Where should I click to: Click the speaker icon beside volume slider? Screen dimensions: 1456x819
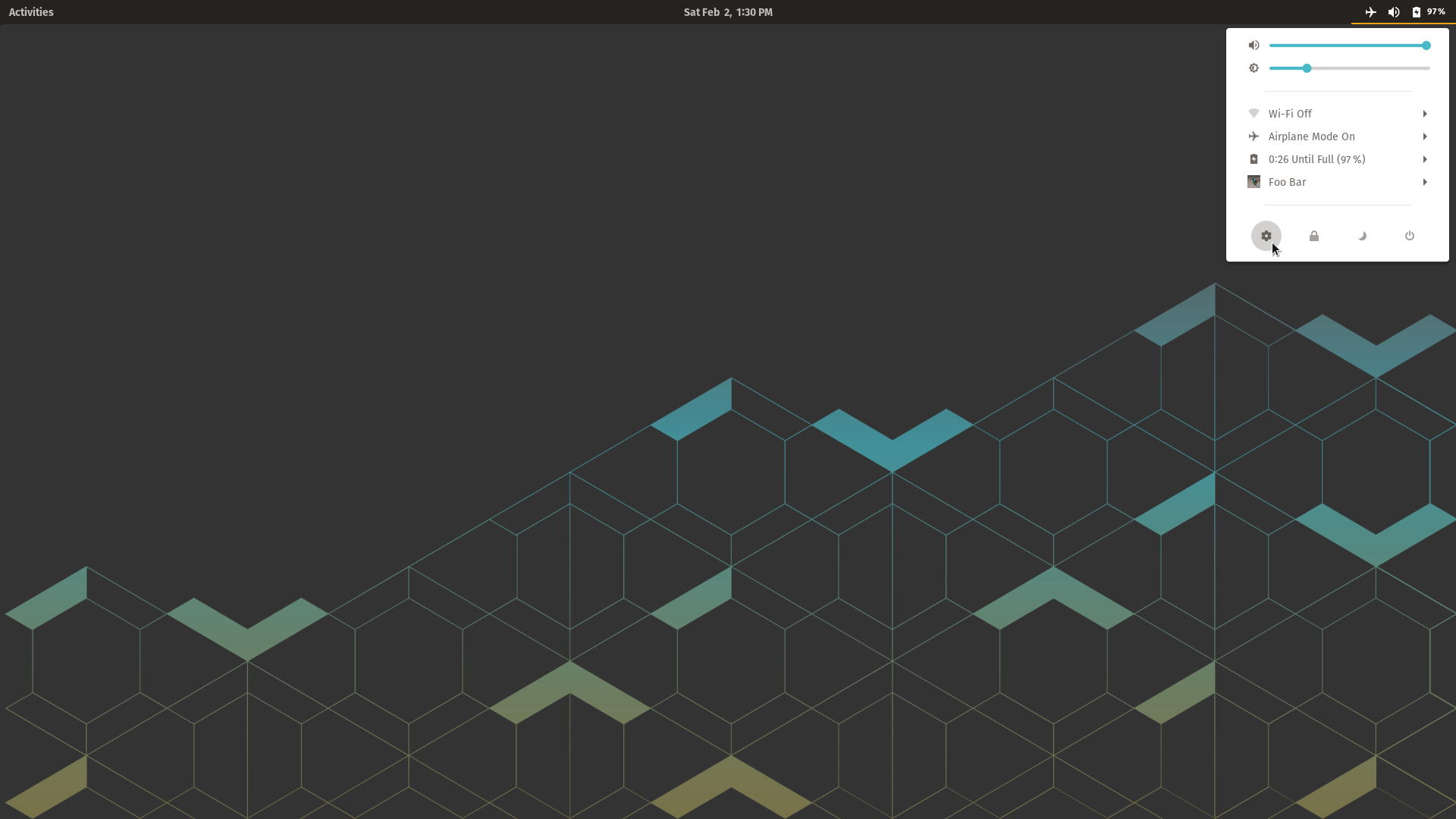[x=1254, y=45]
